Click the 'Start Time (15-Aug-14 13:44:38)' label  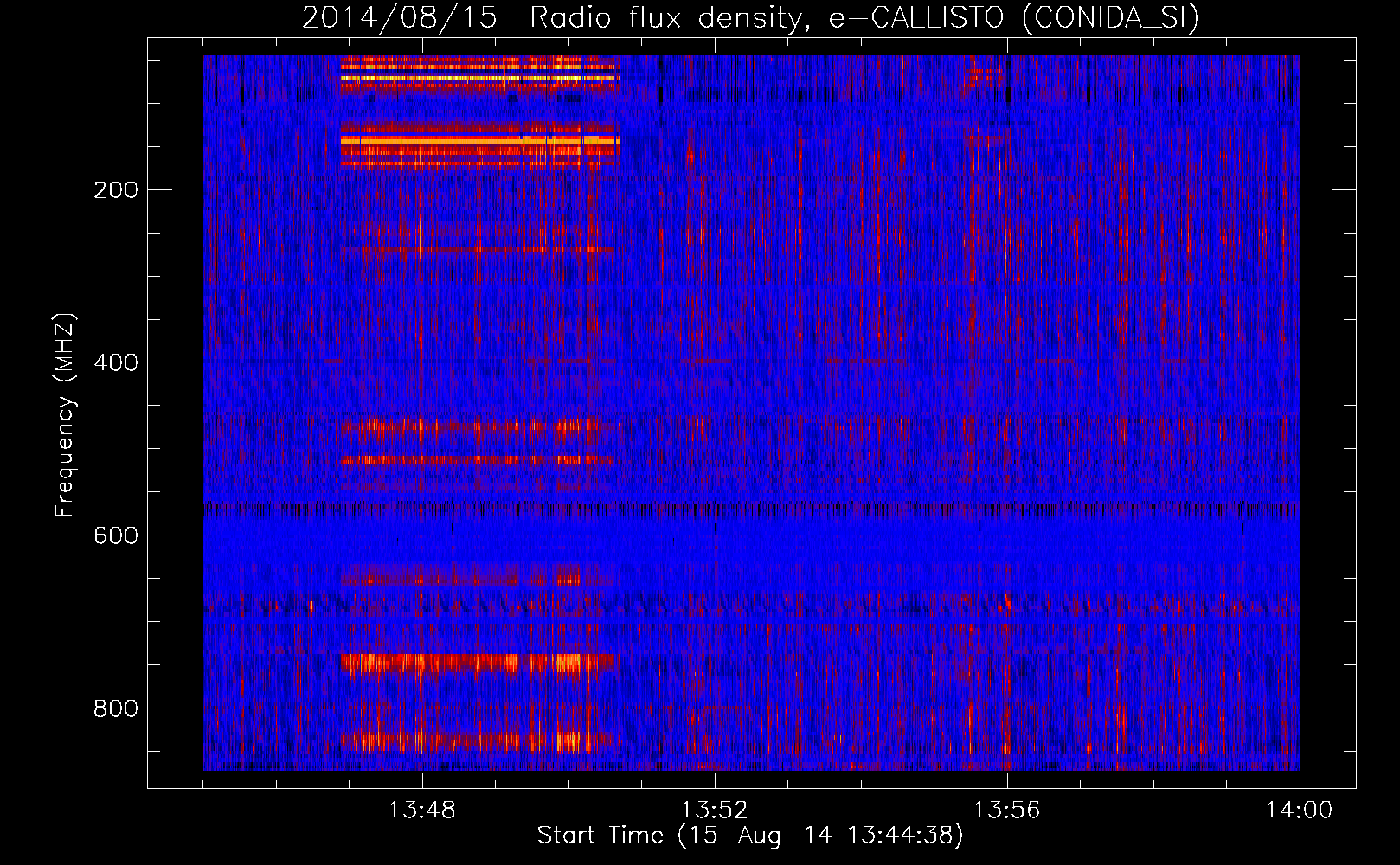750,836
